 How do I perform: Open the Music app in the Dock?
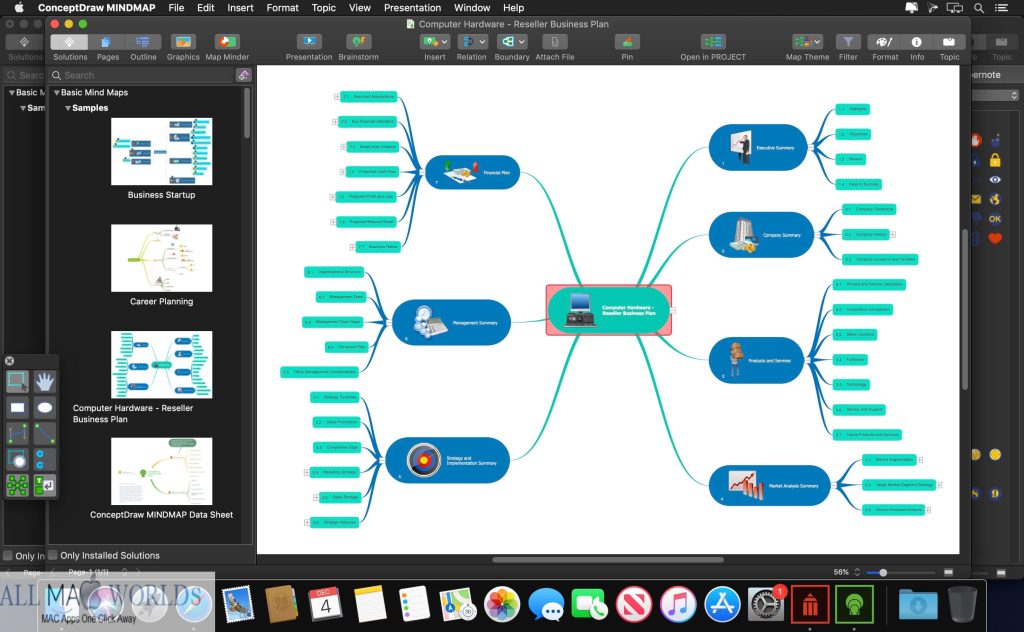[678, 603]
